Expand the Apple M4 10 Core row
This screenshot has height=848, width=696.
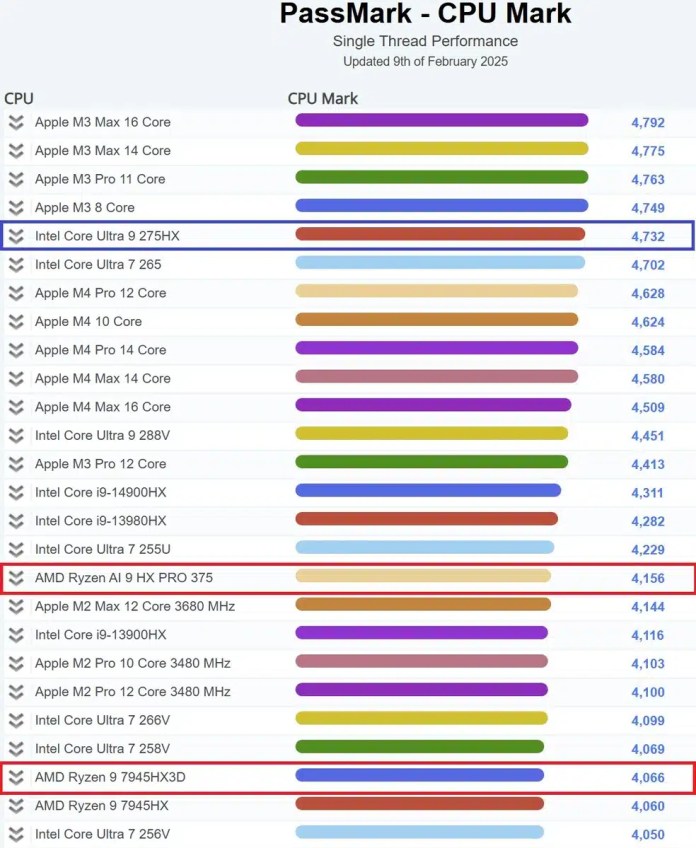click(x=16, y=322)
